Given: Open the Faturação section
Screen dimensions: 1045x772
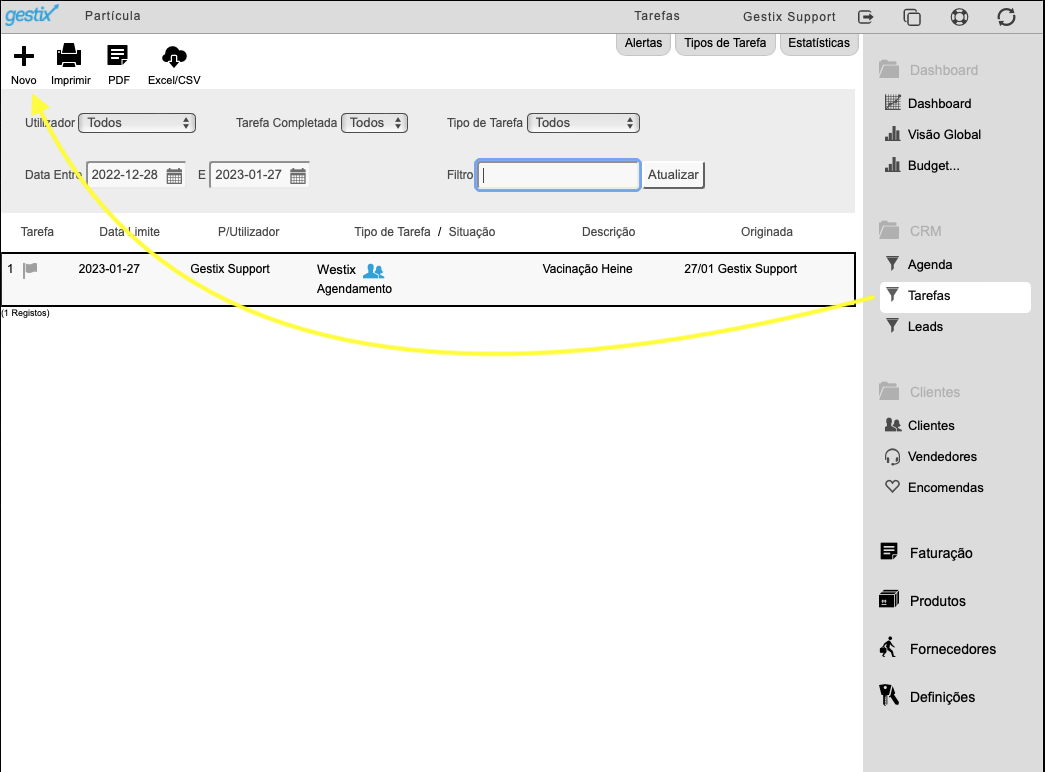Looking at the screenshot, I should [x=940, y=553].
